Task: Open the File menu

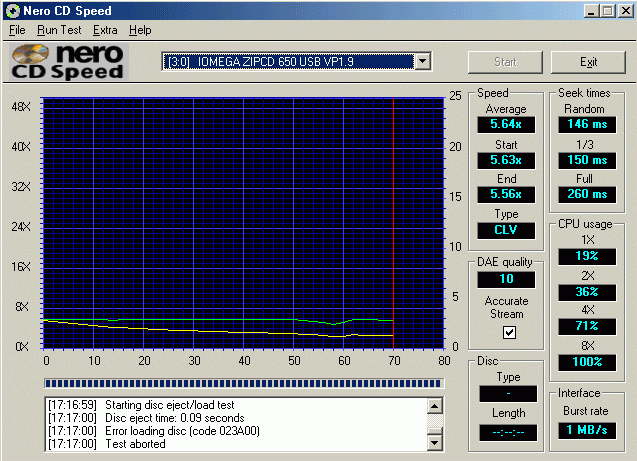Action: [x=17, y=30]
